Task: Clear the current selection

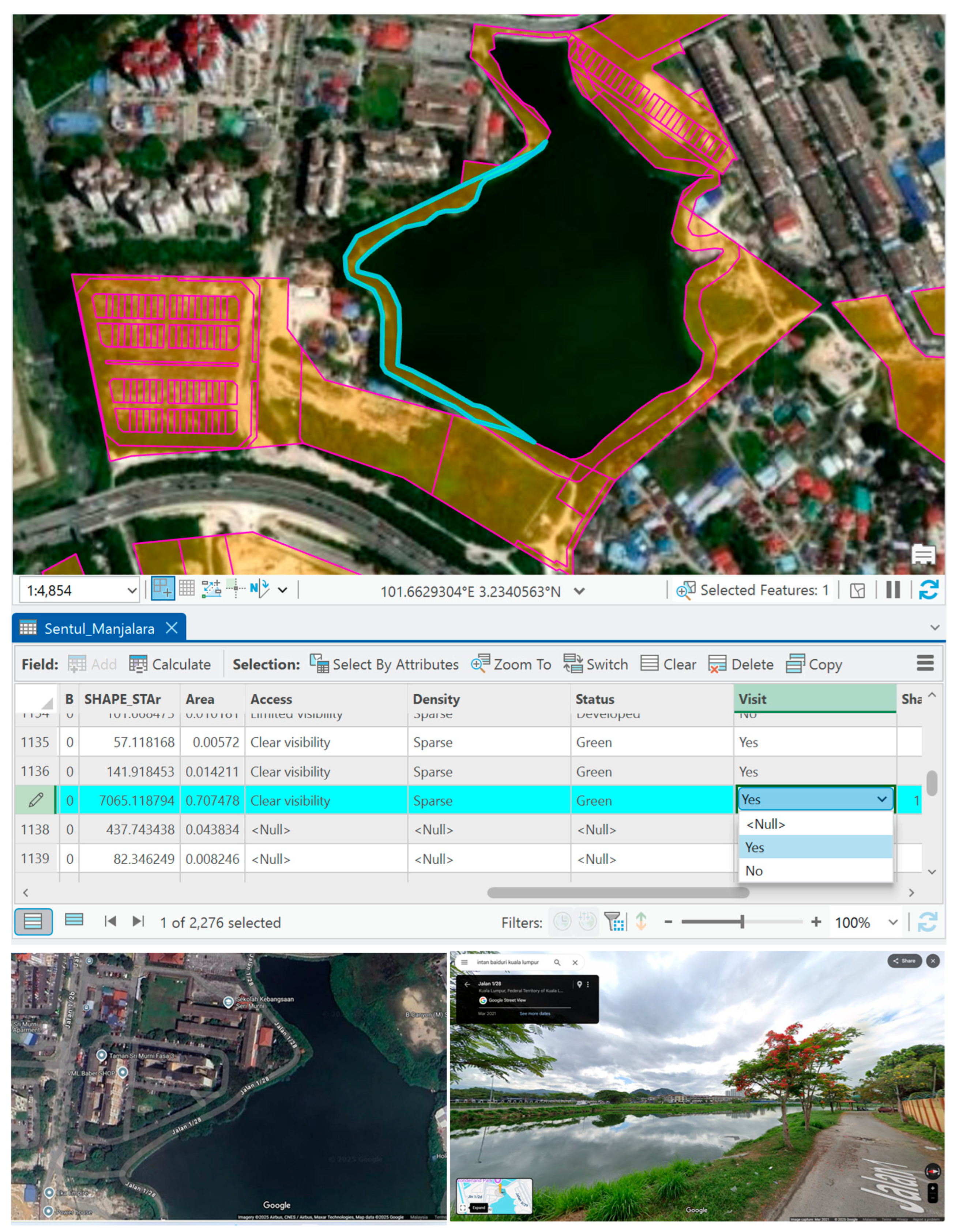Action: click(x=669, y=665)
